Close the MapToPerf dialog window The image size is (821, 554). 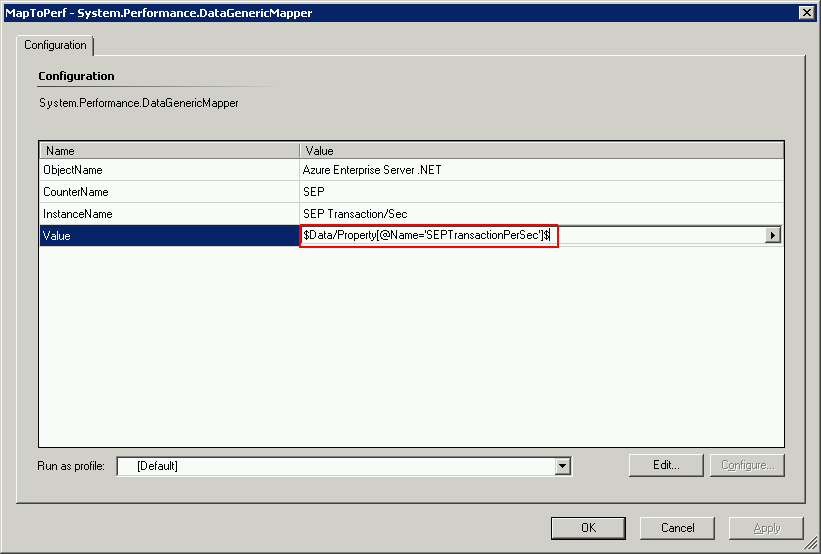(807, 13)
